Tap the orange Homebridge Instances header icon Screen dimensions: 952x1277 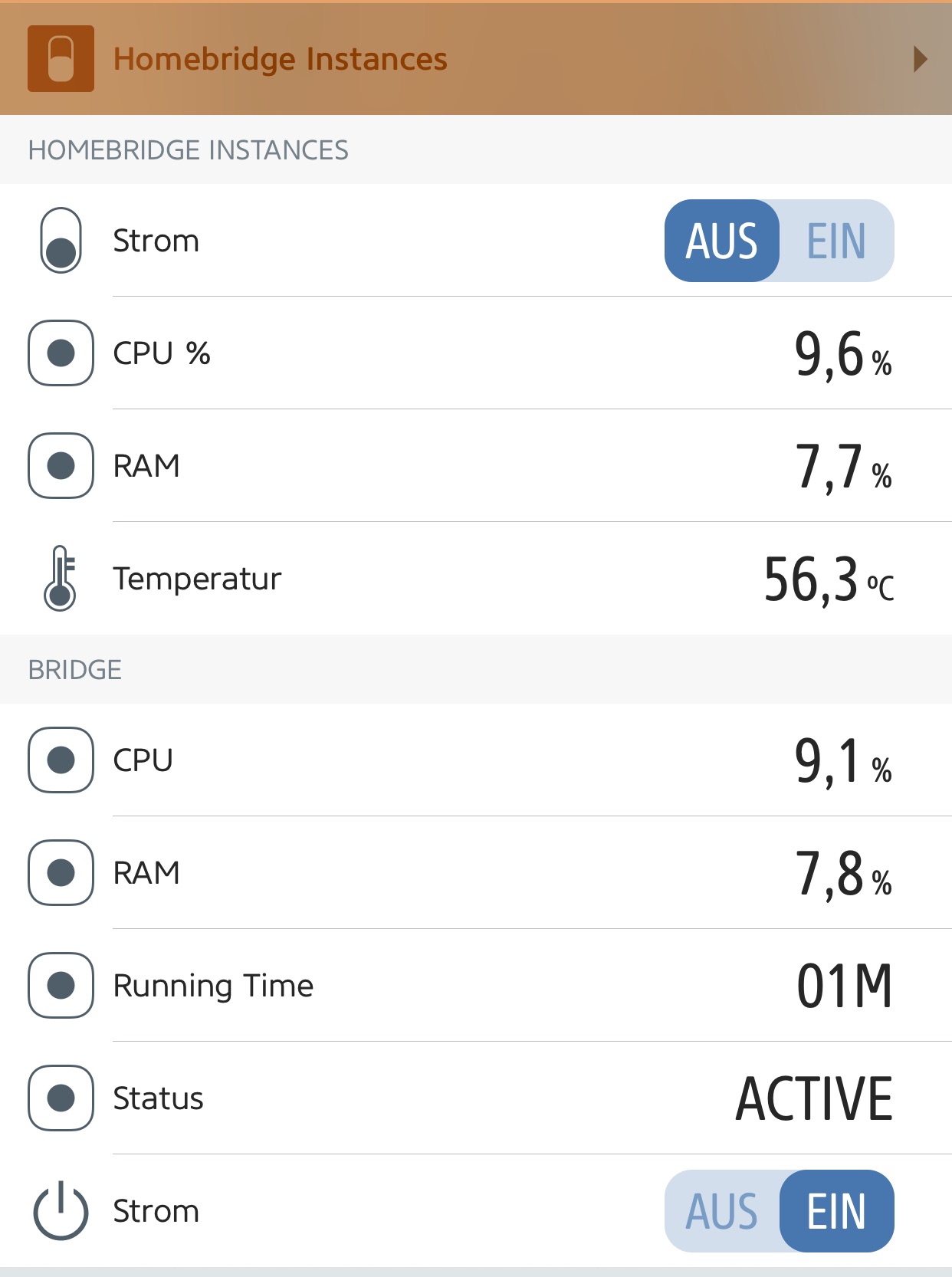click(61, 59)
